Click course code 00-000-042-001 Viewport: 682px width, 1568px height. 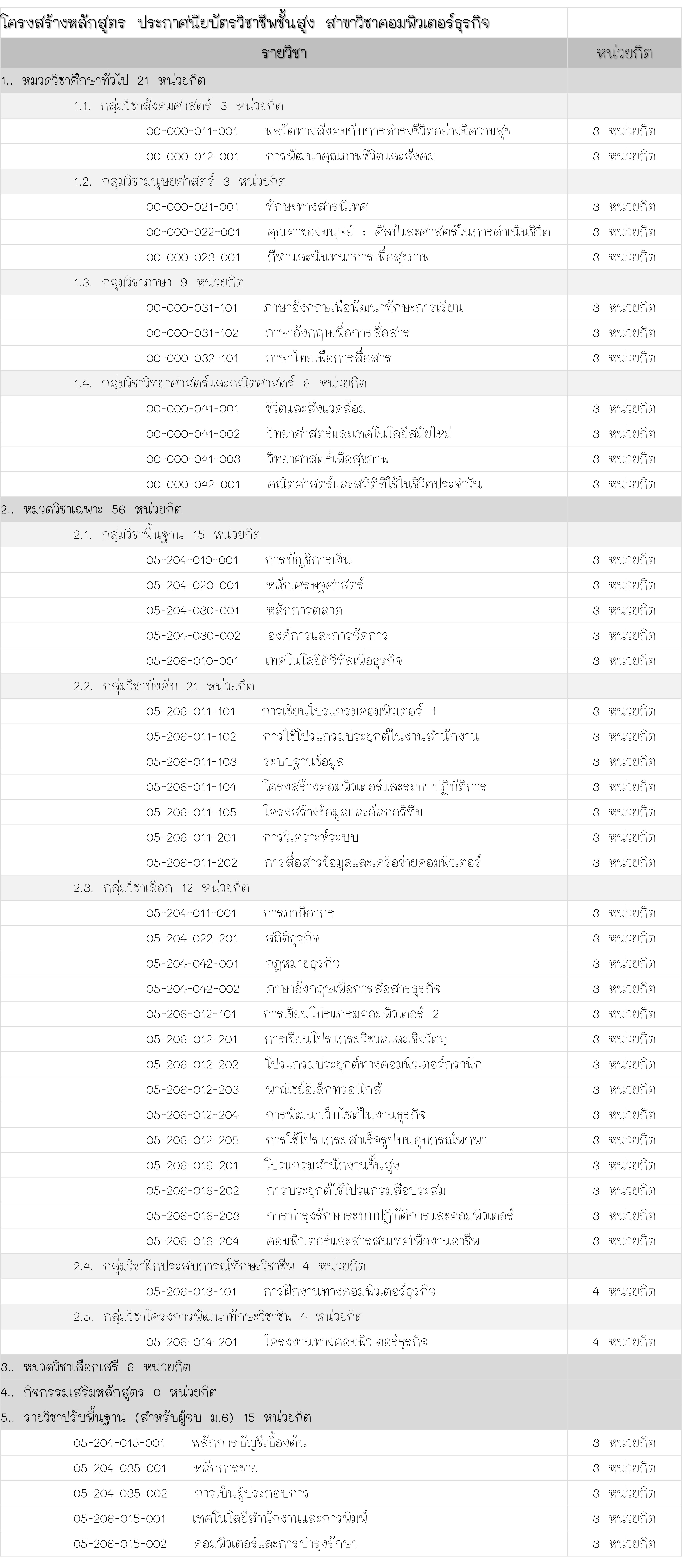coord(193,485)
